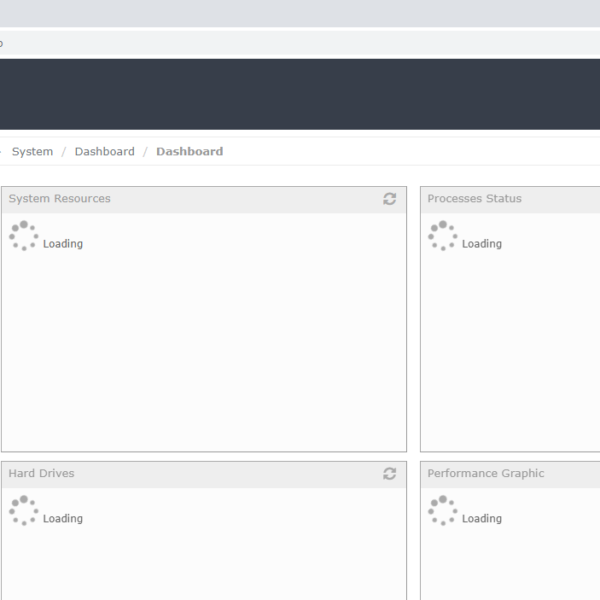Click Loading text in Hard Drives
The height and width of the screenshot is (600, 600).
point(63,519)
